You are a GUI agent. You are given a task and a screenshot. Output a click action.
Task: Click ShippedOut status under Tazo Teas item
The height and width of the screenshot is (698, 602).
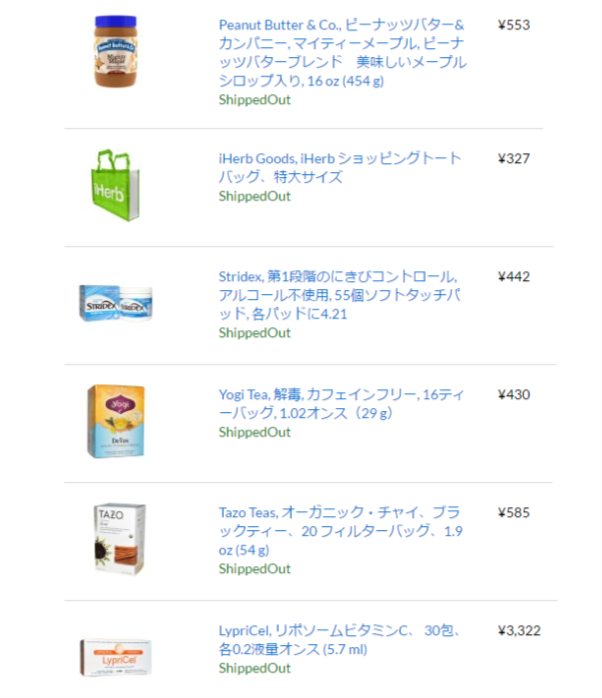255,569
